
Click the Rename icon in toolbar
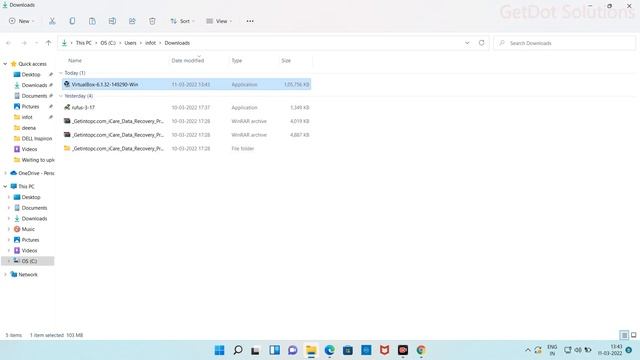[112, 21]
